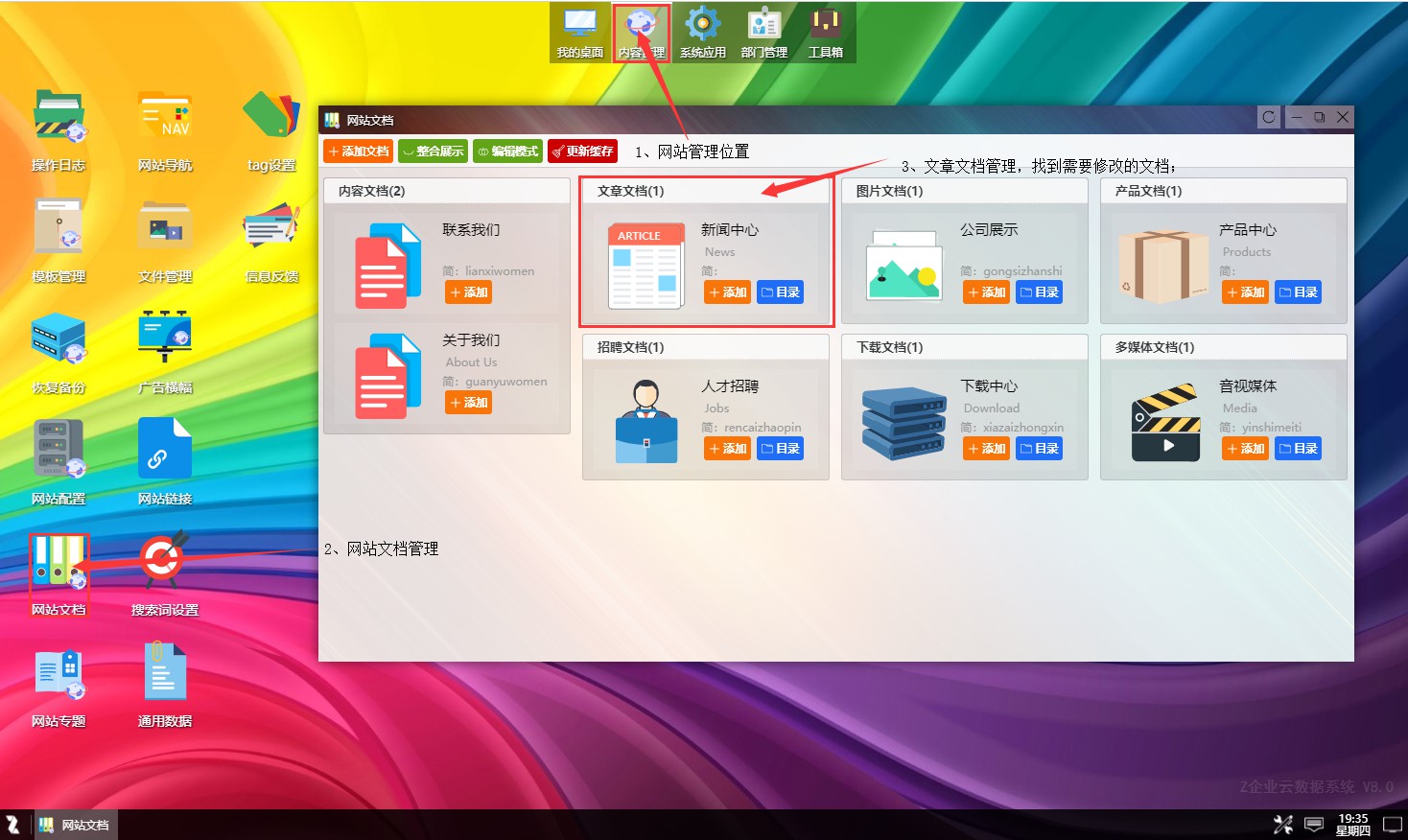Add document under 关于我们

(x=469, y=403)
